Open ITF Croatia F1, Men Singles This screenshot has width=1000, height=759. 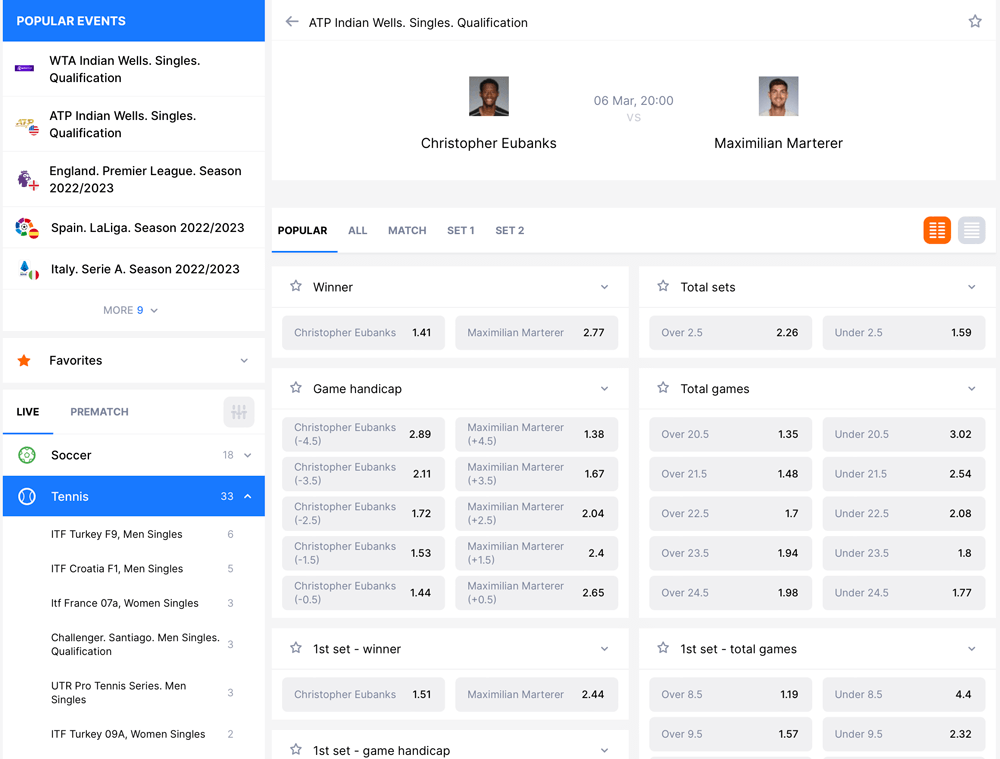pos(117,569)
